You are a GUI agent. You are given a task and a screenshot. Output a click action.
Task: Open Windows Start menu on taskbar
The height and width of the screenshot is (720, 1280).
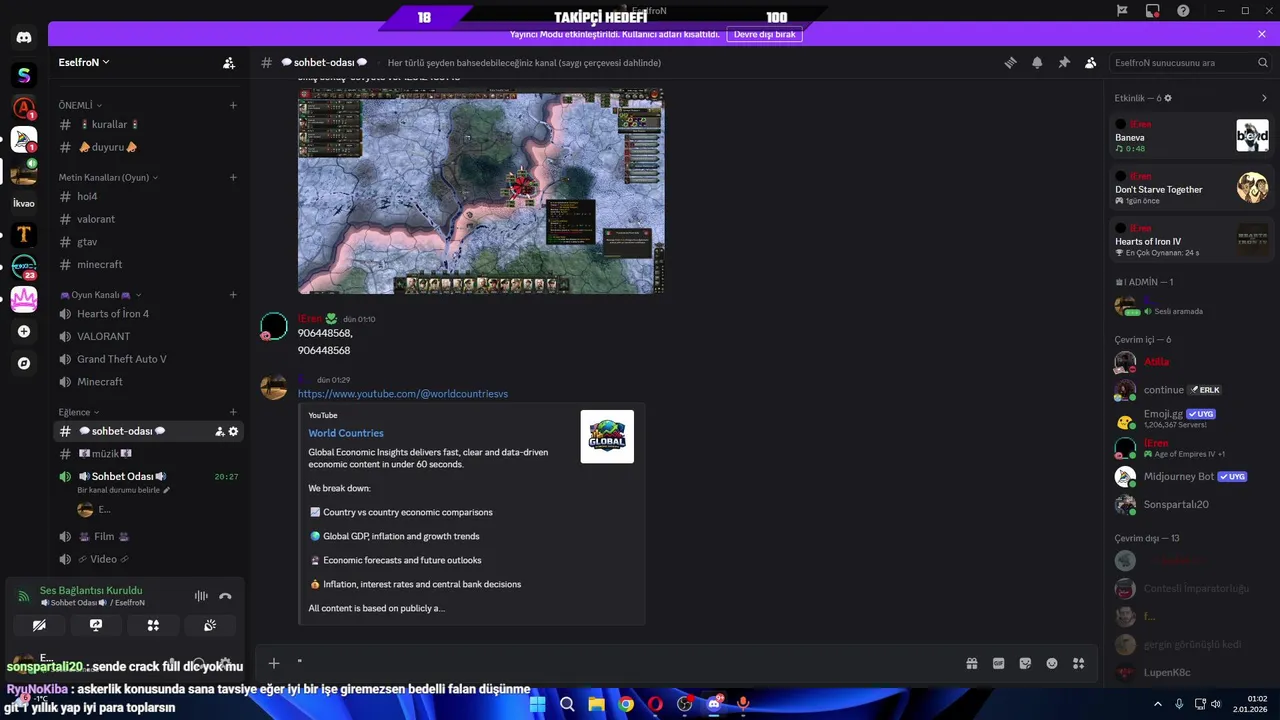(537, 704)
